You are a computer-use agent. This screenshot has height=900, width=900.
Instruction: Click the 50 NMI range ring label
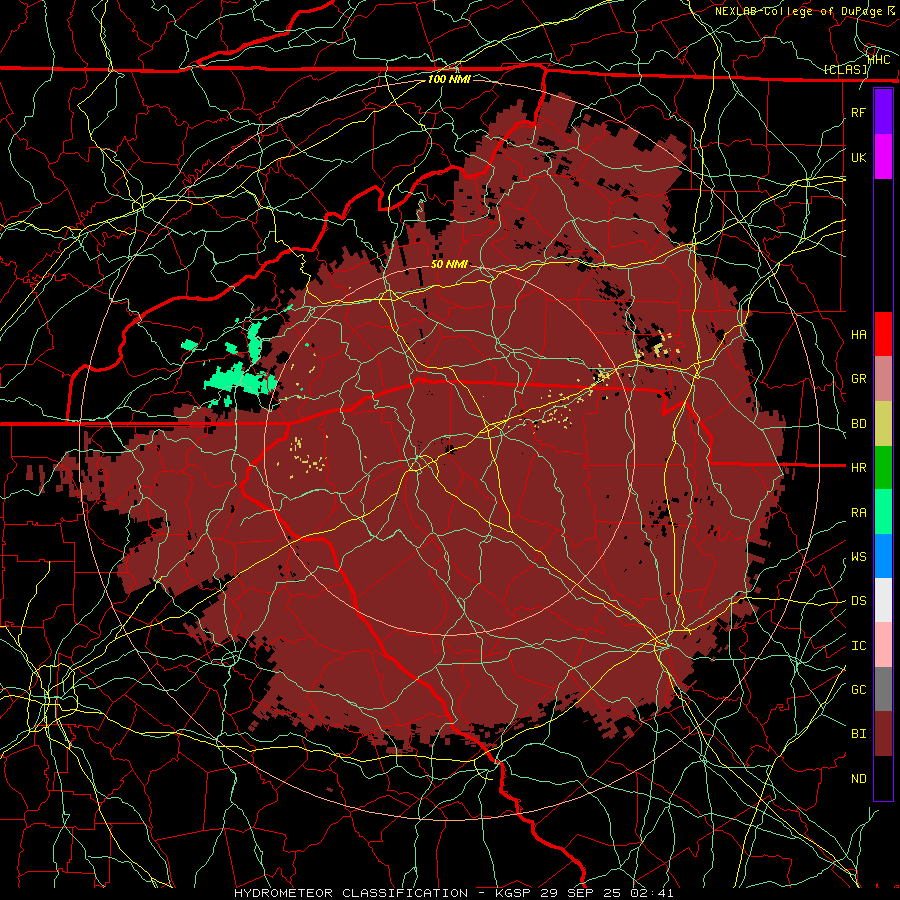click(x=449, y=264)
